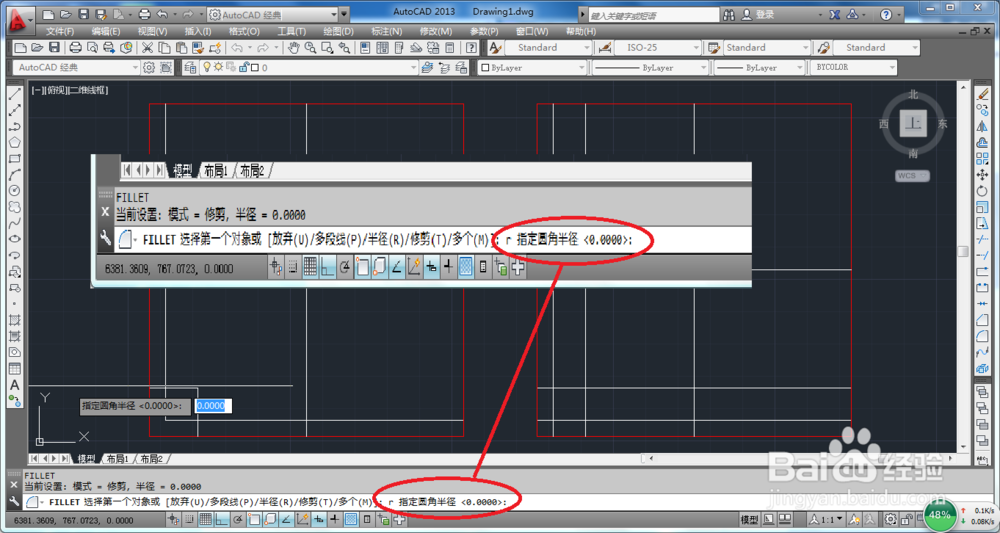This screenshot has width=1000, height=533.
Task: Open the QuickCalc calculator
Action: pyautogui.click(x=450, y=47)
